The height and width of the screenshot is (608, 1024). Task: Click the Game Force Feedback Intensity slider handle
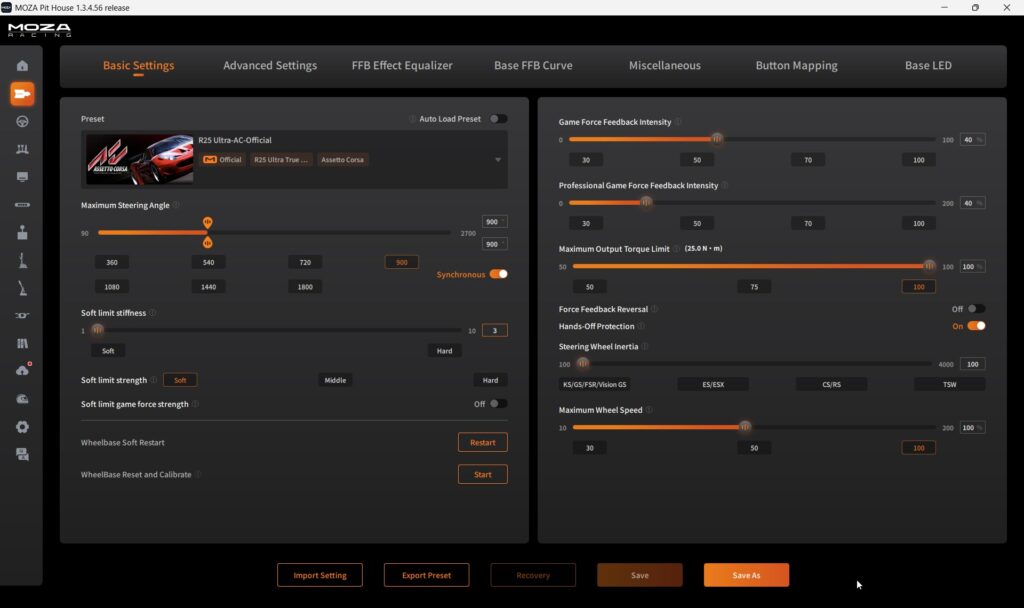[x=716, y=139]
